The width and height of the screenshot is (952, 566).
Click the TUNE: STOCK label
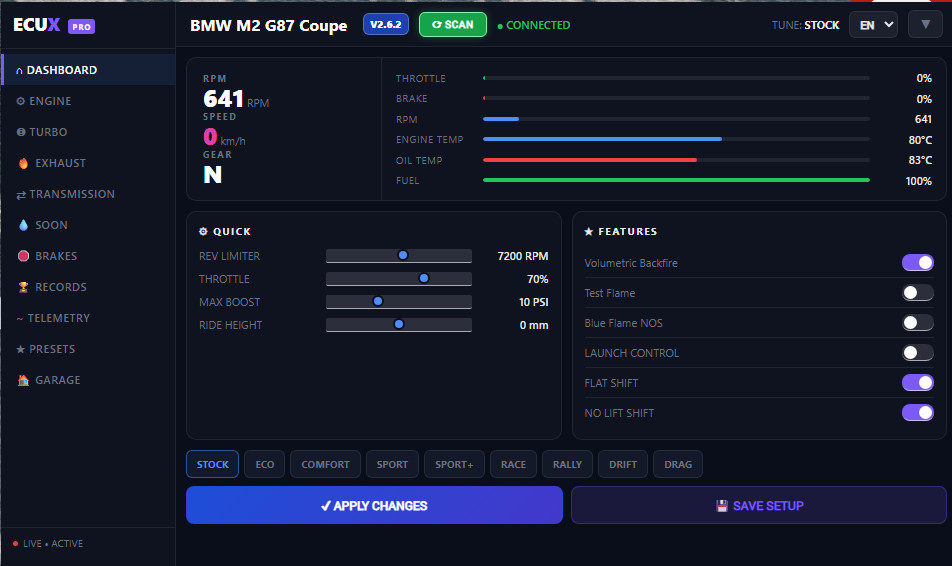point(806,25)
